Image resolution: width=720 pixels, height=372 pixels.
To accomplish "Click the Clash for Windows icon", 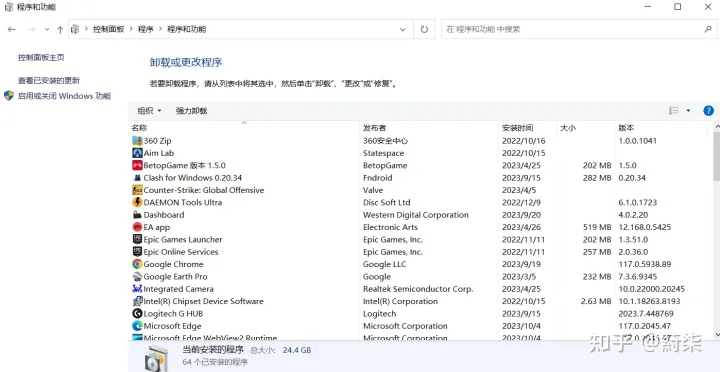I will coord(137,178).
